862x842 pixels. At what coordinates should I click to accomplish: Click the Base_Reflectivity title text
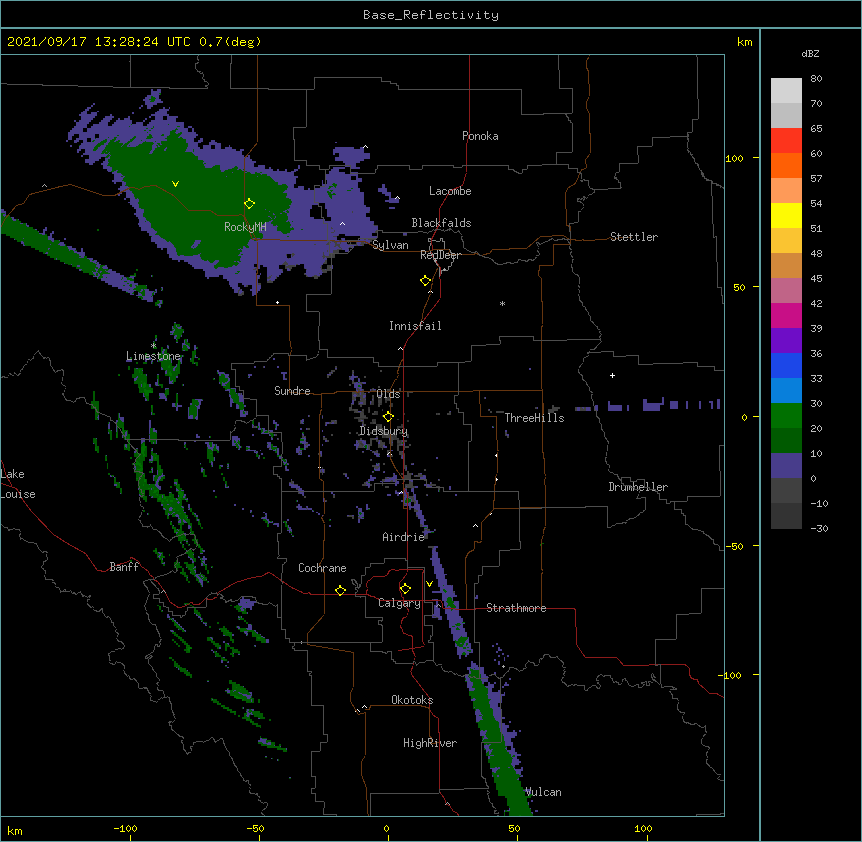[431, 15]
